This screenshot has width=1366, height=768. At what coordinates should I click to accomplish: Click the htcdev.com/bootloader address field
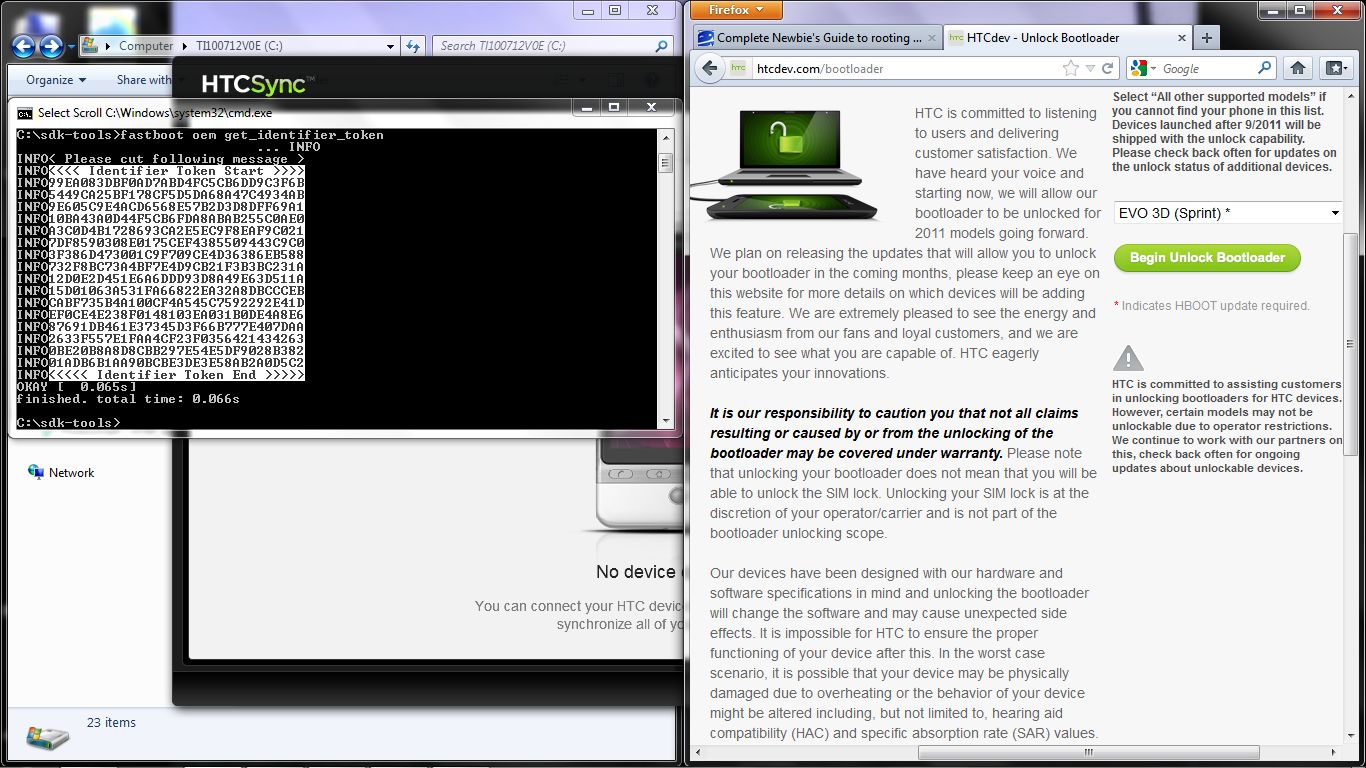(x=900, y=68)
